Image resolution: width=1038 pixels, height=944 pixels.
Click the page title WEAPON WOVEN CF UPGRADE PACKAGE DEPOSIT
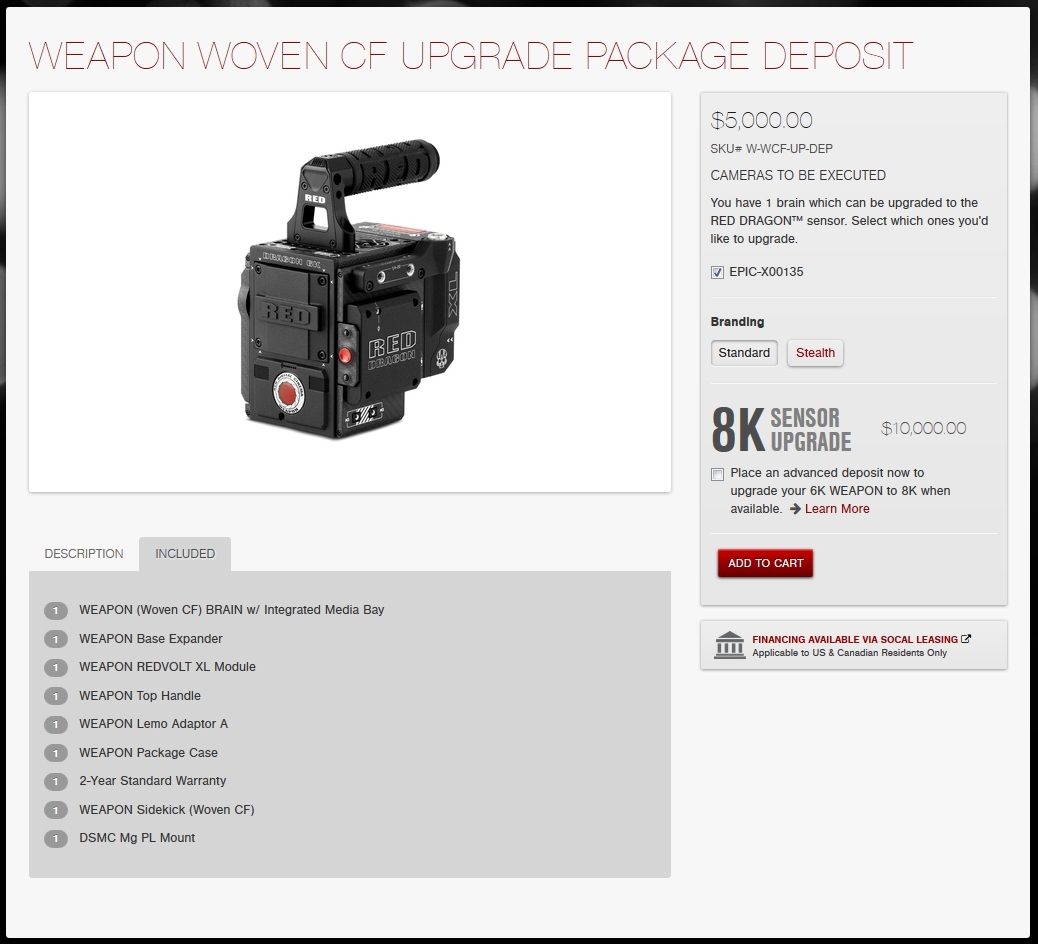coord(471,56)
